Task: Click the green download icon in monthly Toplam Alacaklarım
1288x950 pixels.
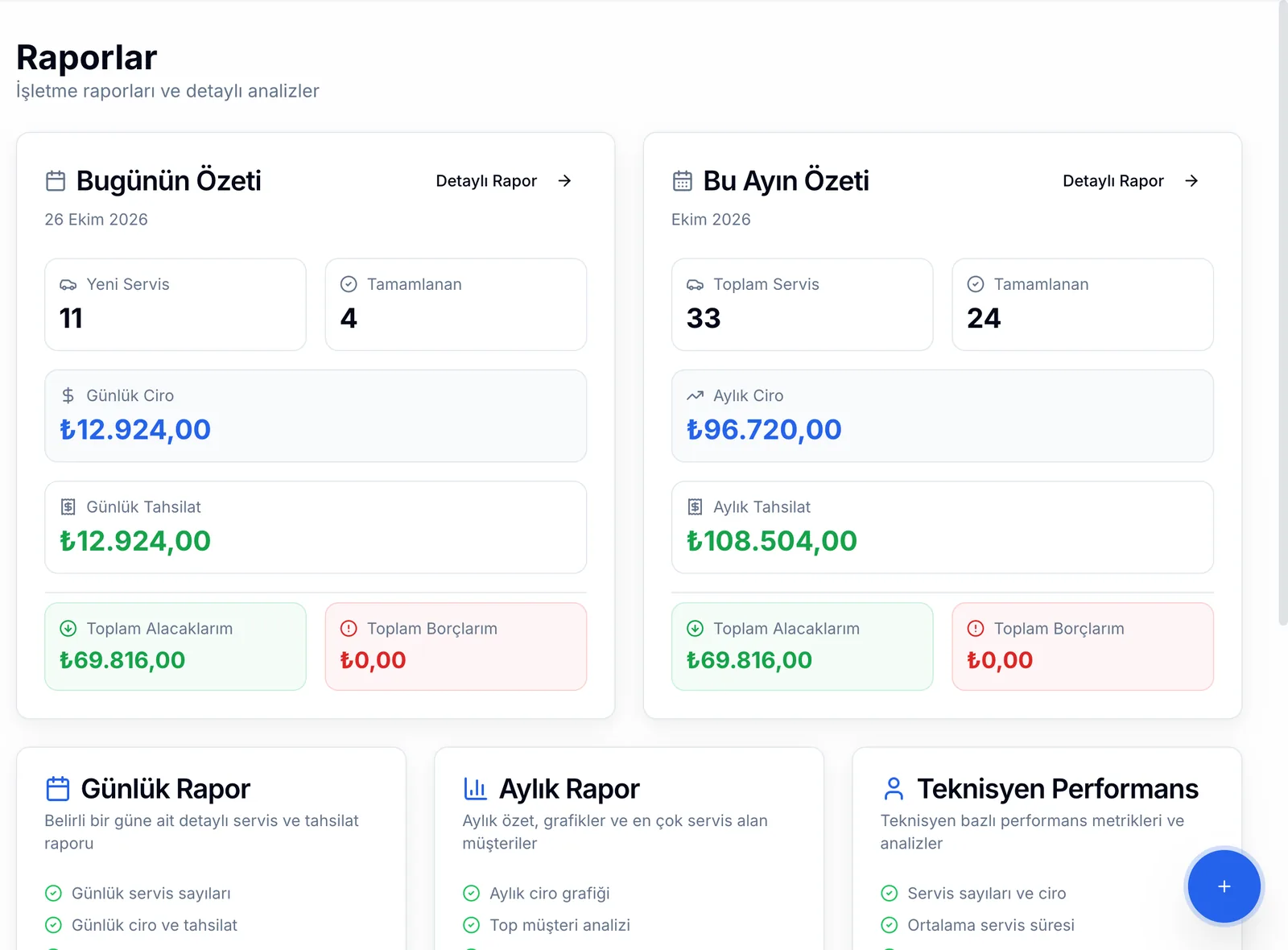Action: [x=695, y=629]
